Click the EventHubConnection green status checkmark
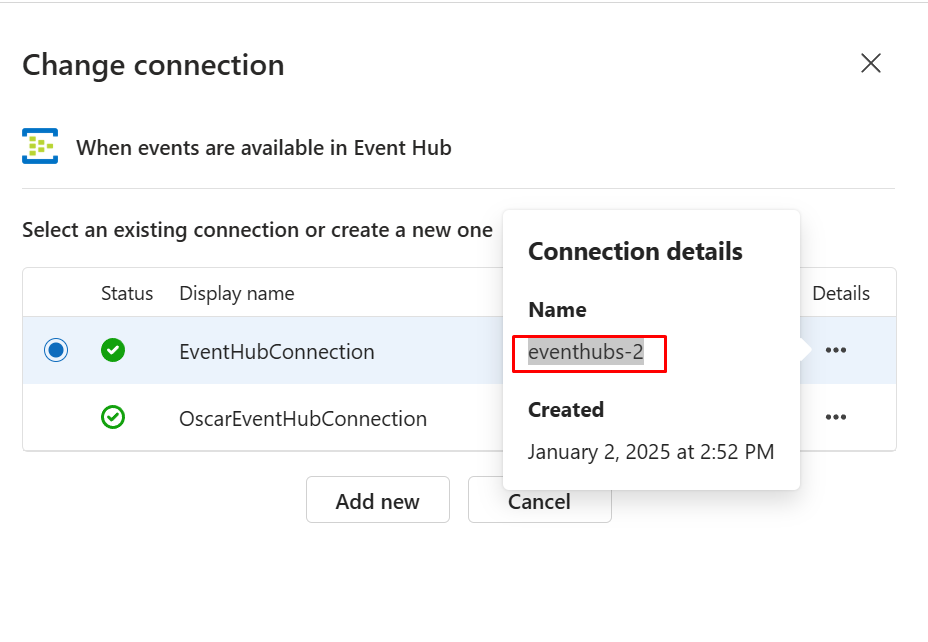 click(113, 351)
